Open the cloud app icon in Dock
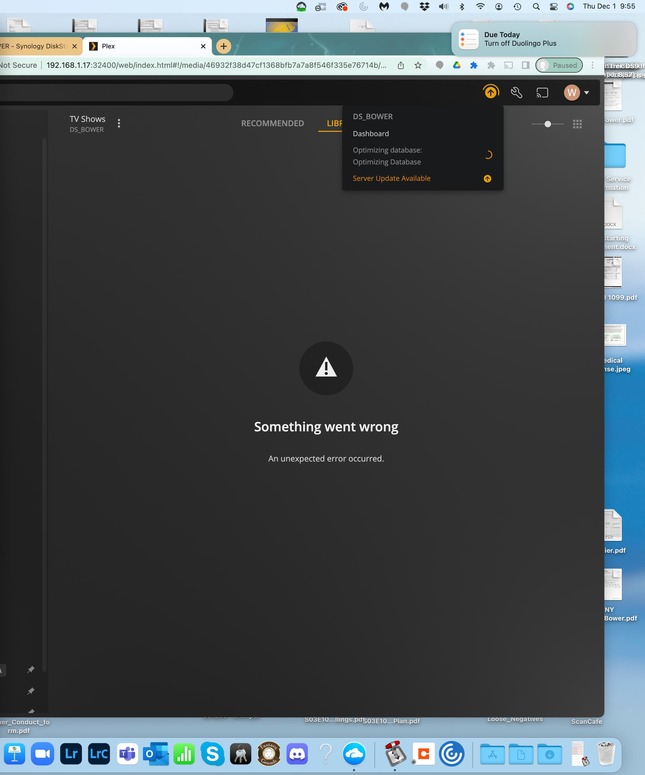Image resolution: width=645 pixels, height=775 pixels. click(x=354, y=754)
